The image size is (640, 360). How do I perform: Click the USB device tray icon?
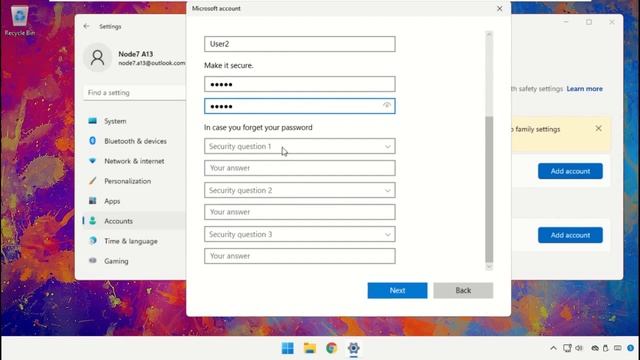click(x=606, y=348)
